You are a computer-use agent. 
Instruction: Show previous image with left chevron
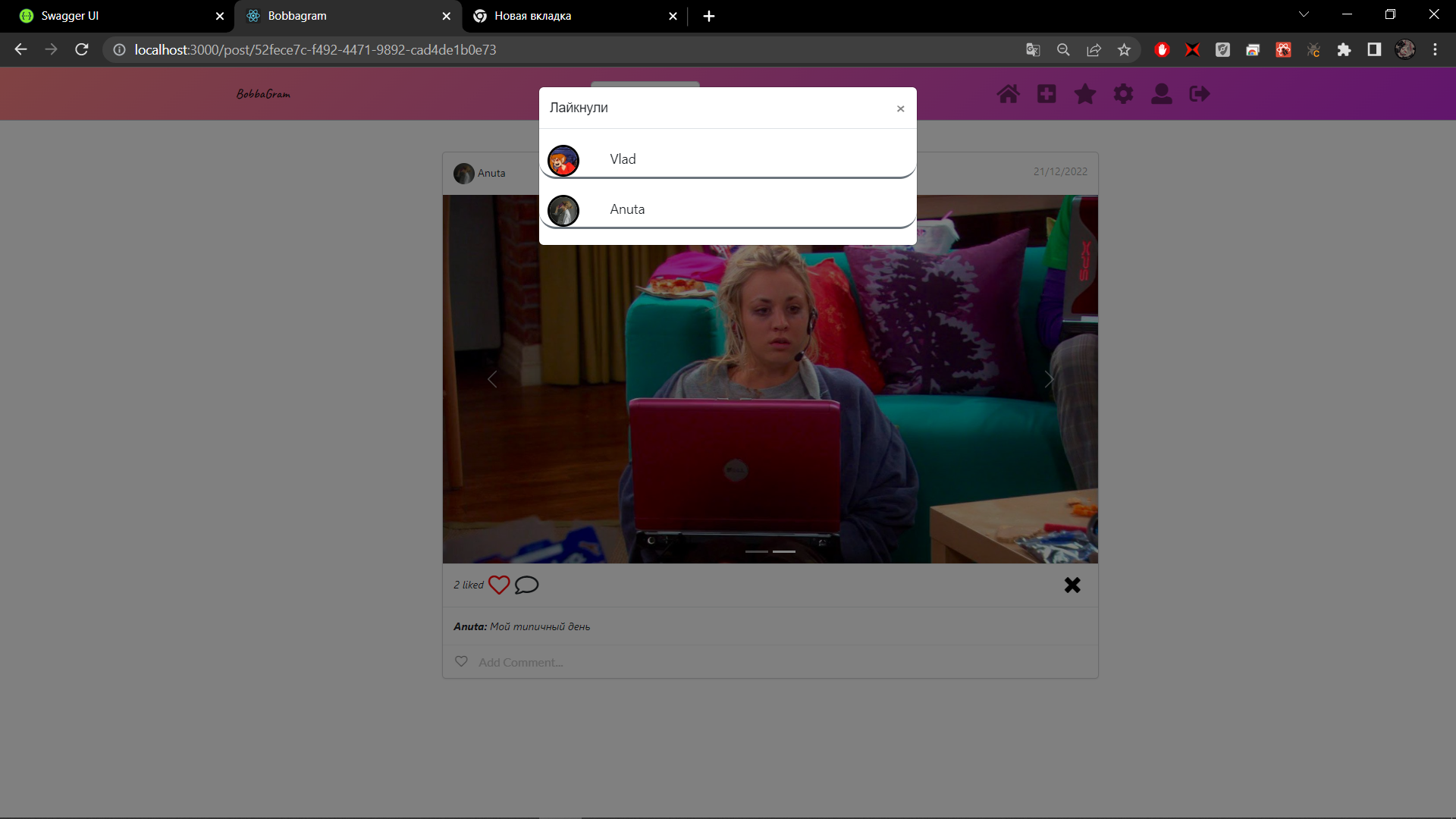coord(492,379)
